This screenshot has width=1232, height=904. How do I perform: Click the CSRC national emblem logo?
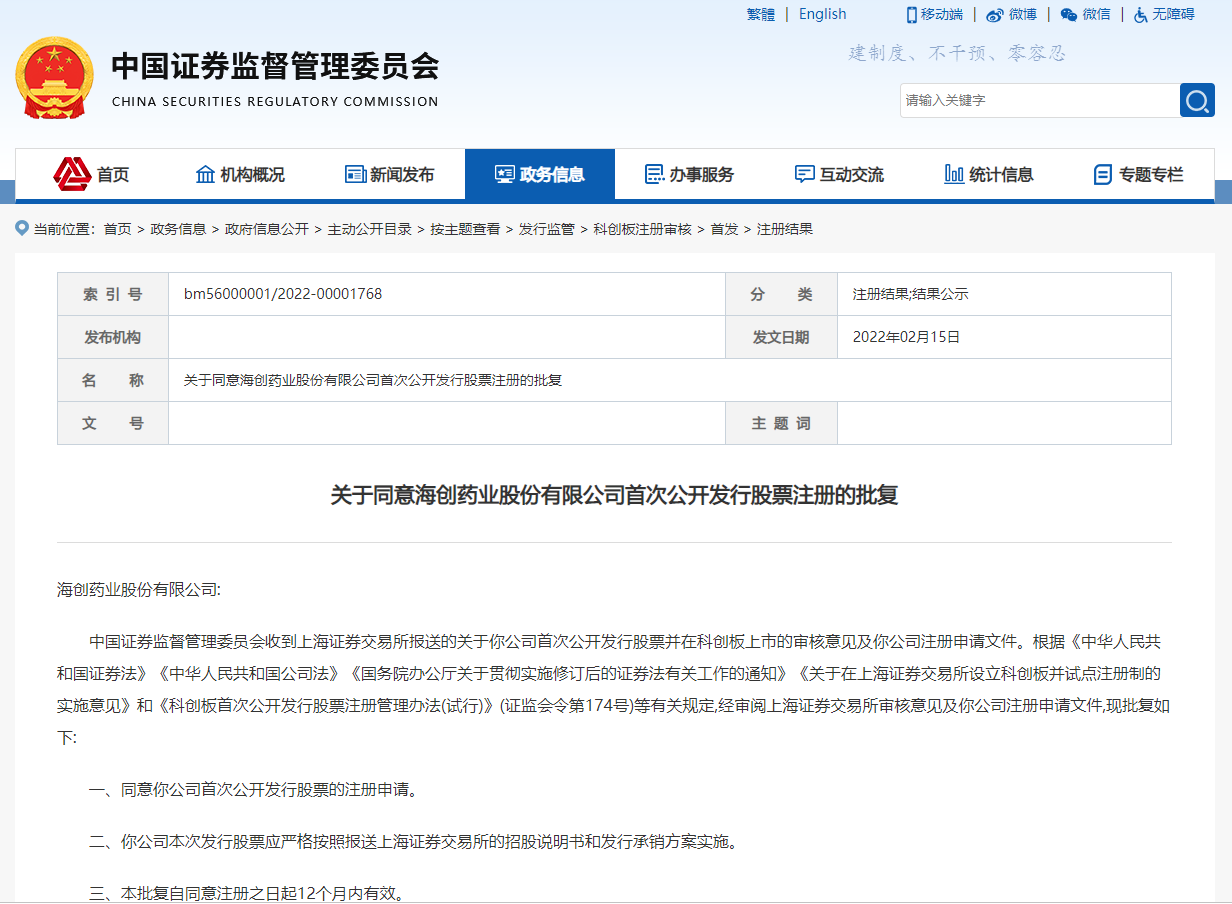(x=54, y=78)
